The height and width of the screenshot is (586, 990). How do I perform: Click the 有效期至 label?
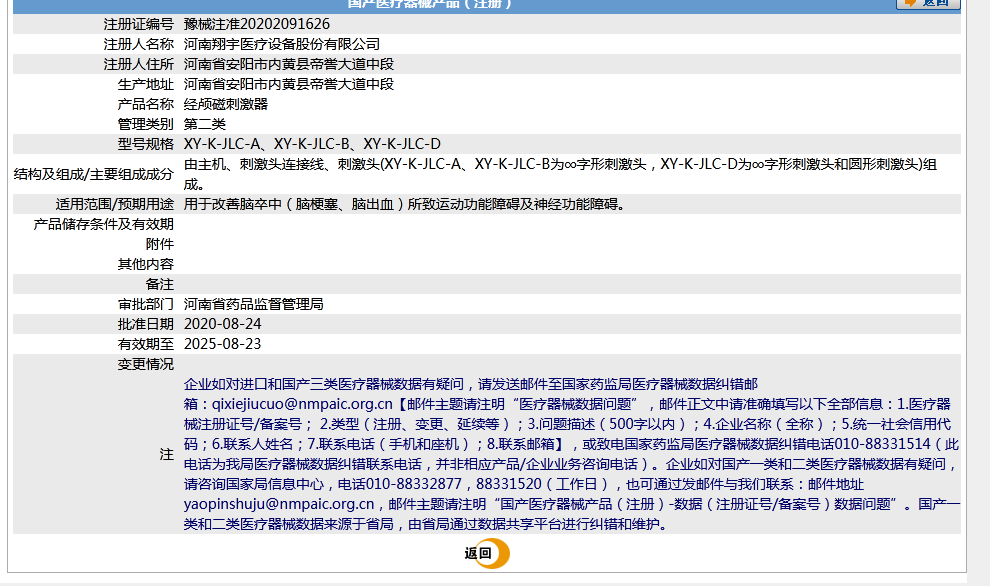[x=145, y=344]
